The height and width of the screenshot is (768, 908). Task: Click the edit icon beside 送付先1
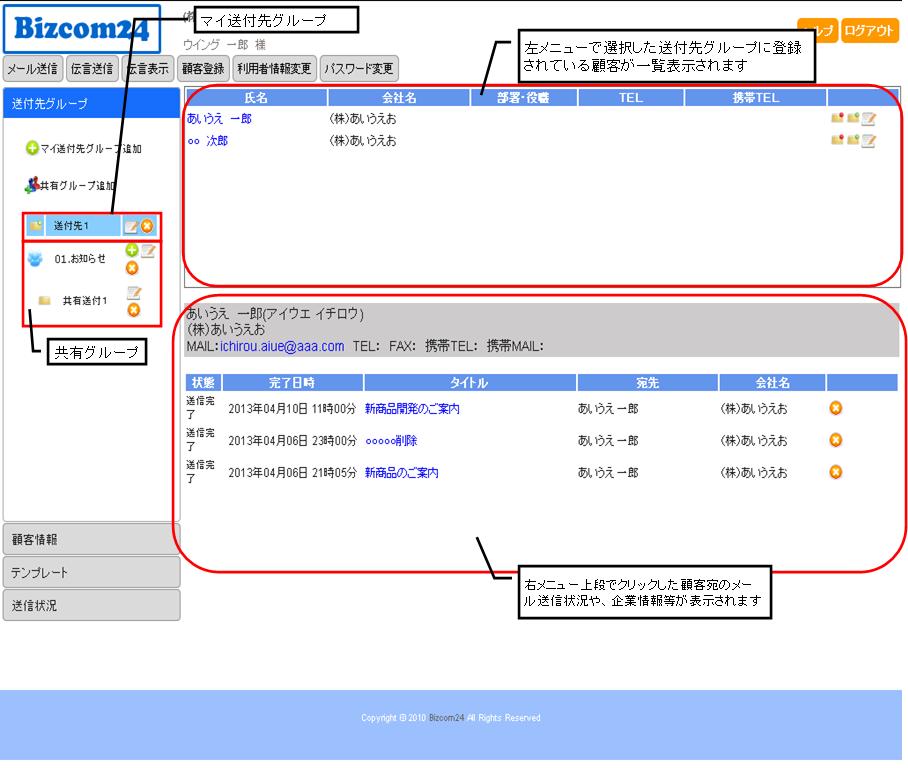point(130,227)
